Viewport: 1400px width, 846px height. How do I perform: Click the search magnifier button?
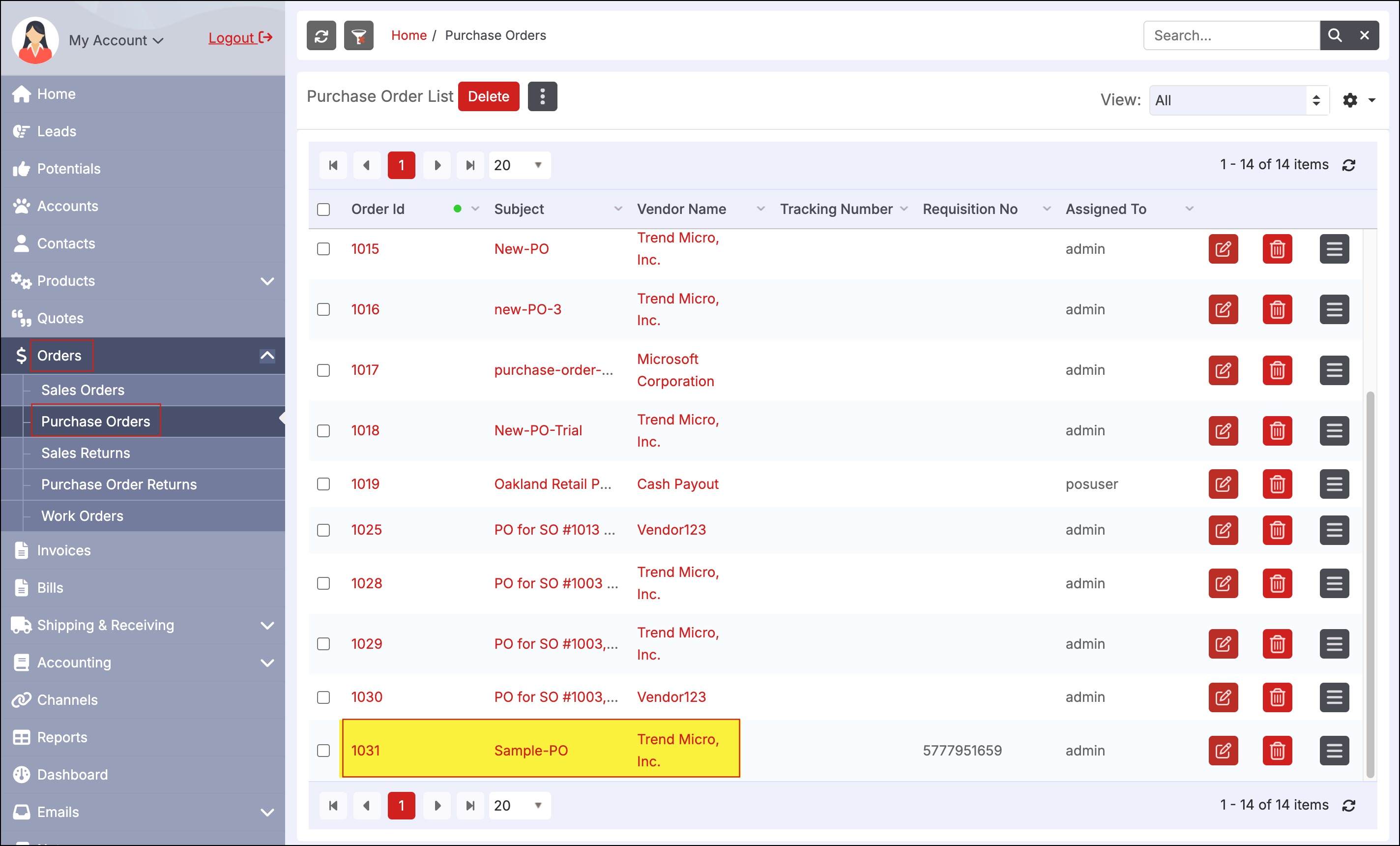pyautogui.click(x=1334, y=36)
